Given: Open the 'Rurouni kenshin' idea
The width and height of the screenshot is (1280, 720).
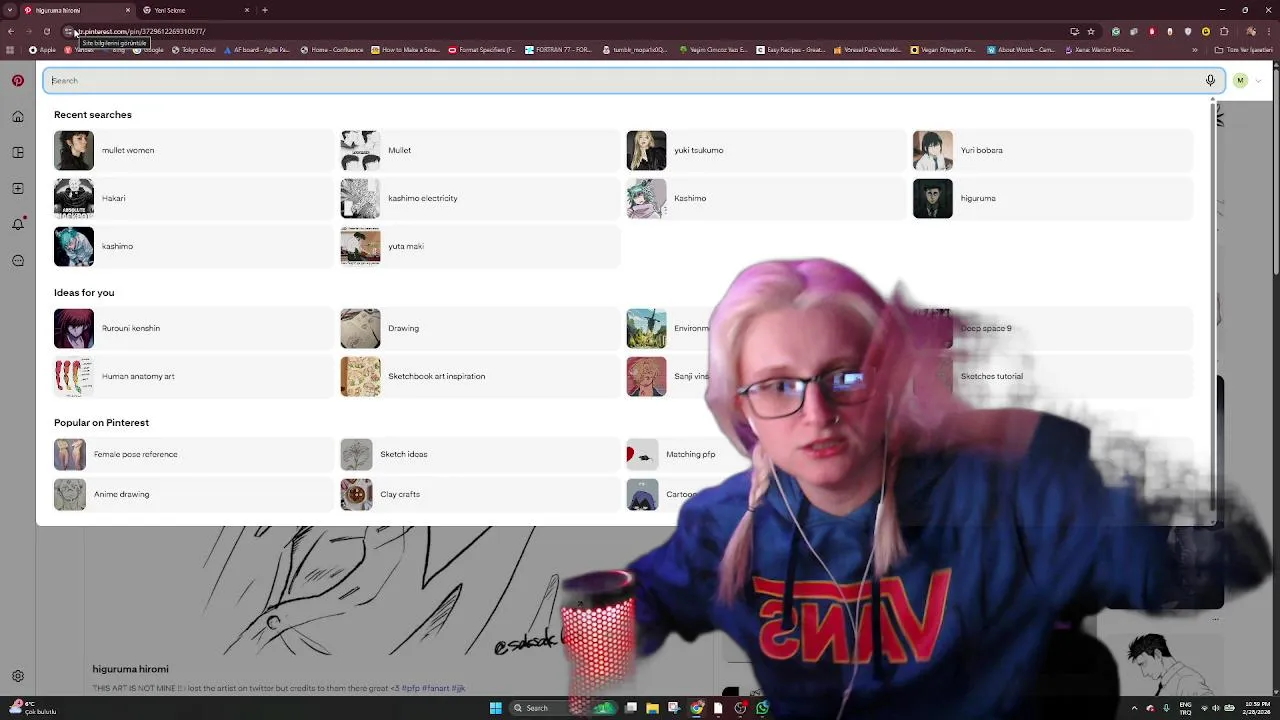Looking at the screenshot, I should (194, 328).
